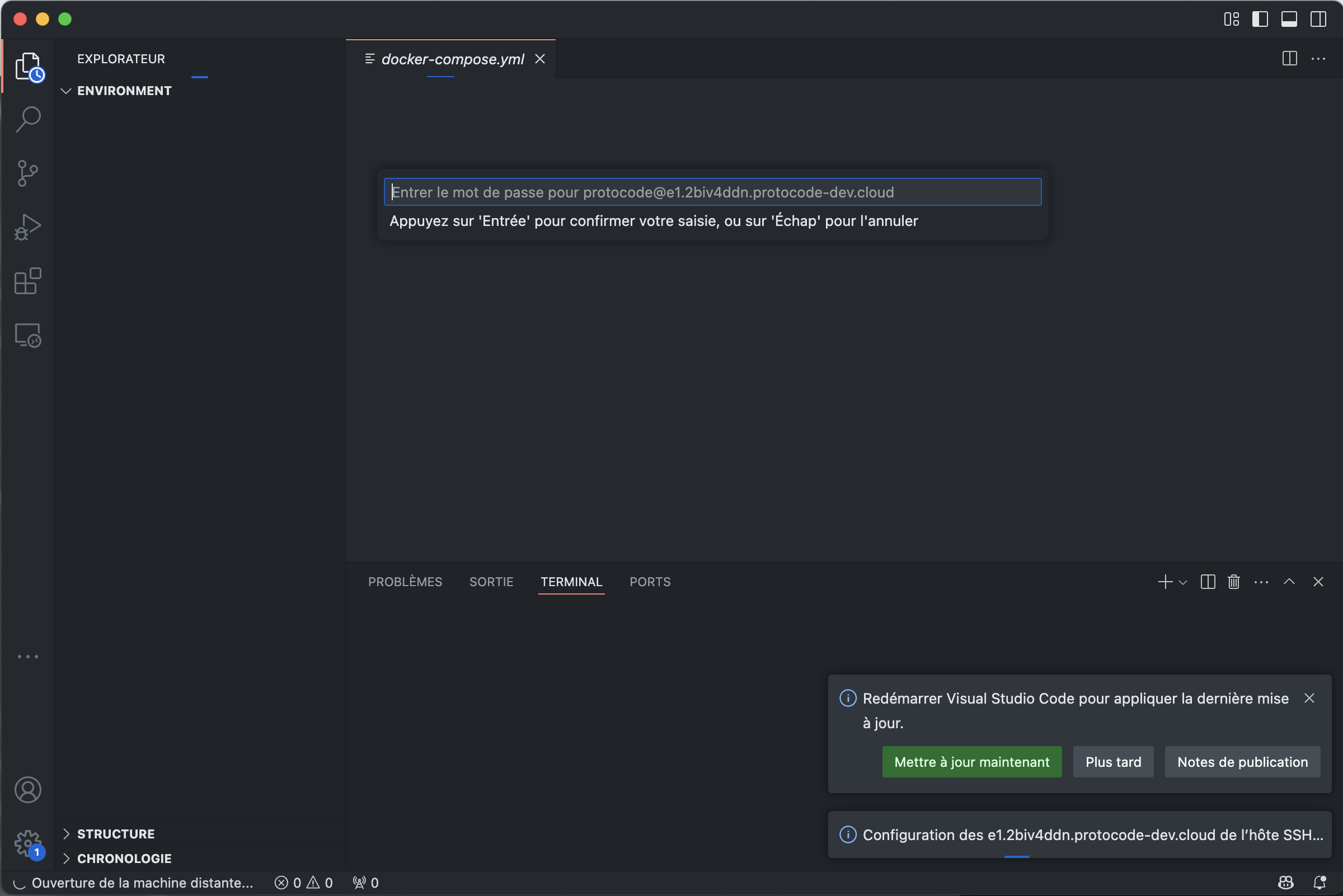Click Mettre à jour maintenant button
This screenshot has width=1343, height=896.
pyautogui.click(x=971, y=762)
